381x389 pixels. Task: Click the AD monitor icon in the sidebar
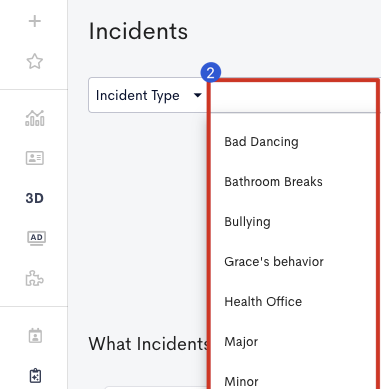click(36, 238)
